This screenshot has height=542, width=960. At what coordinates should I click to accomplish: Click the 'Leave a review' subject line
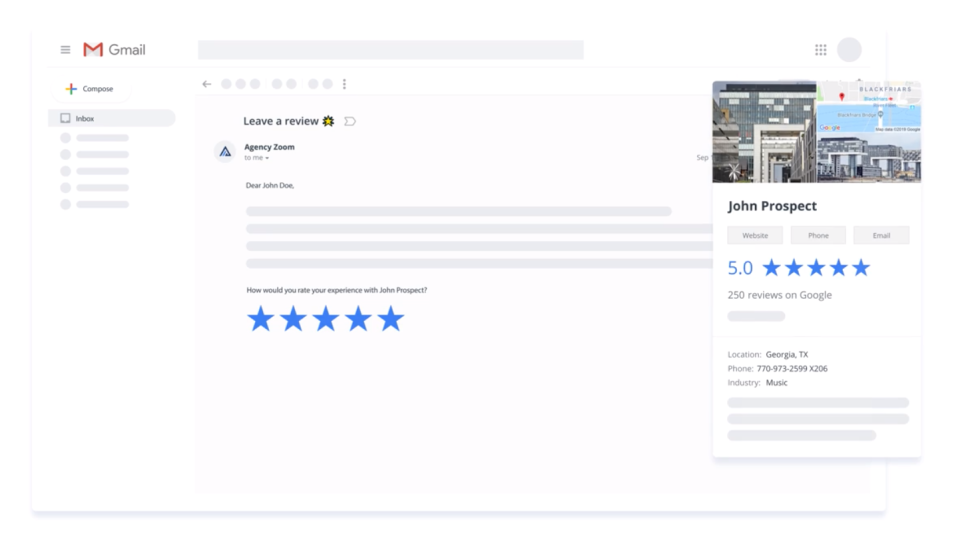point(281,121)
